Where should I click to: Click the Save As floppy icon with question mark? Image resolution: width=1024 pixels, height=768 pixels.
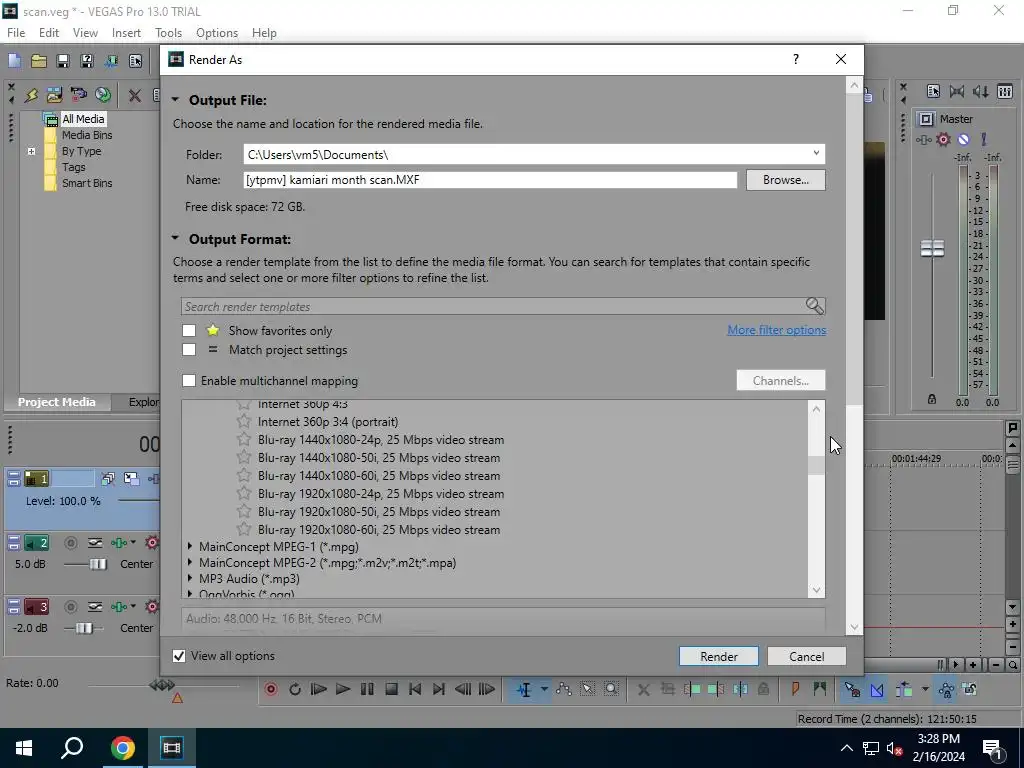point(86,61)
